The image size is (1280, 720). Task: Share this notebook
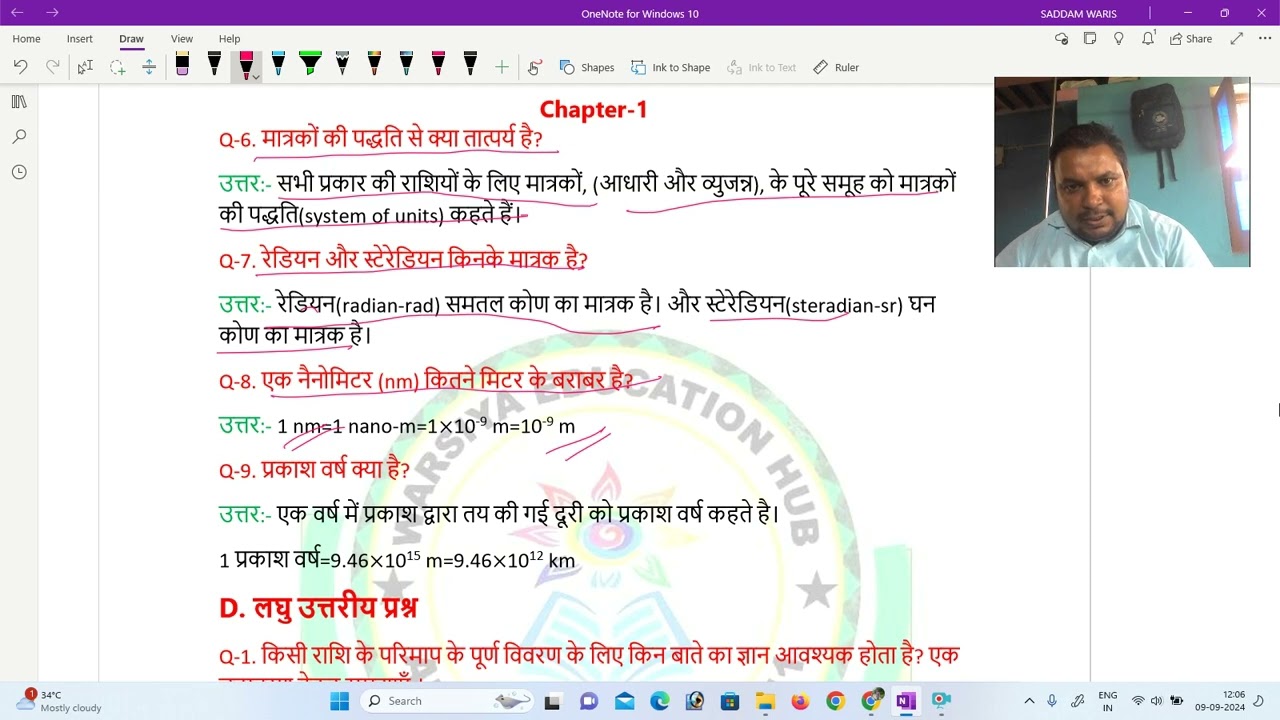pyautogui.click(x=1191, y=38)
